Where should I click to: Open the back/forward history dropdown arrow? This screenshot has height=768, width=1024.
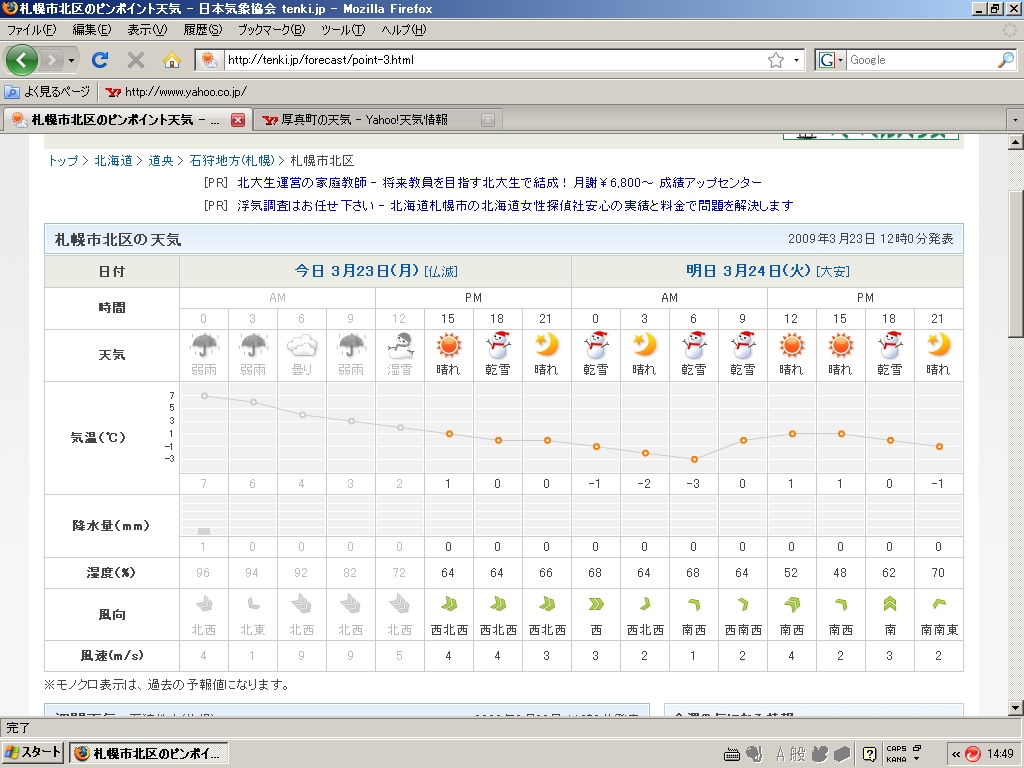pyautogui.click(x=71, y=61)
